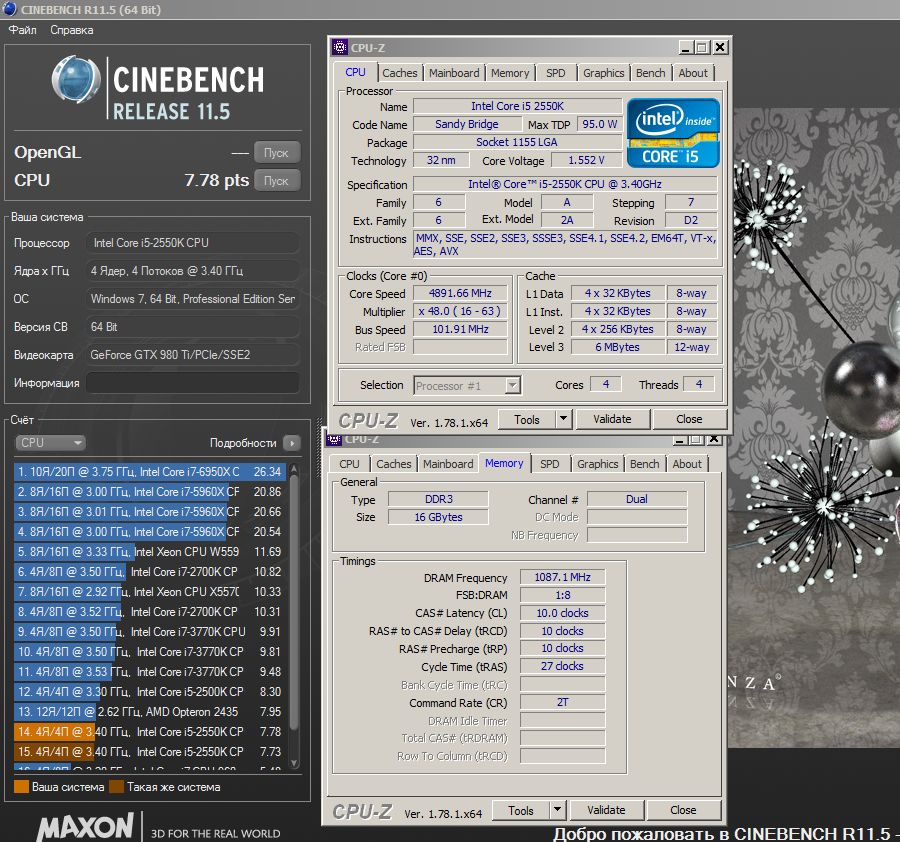Click Validate in top CPU-Z window

pyautogui.click(x=612, y=420)
